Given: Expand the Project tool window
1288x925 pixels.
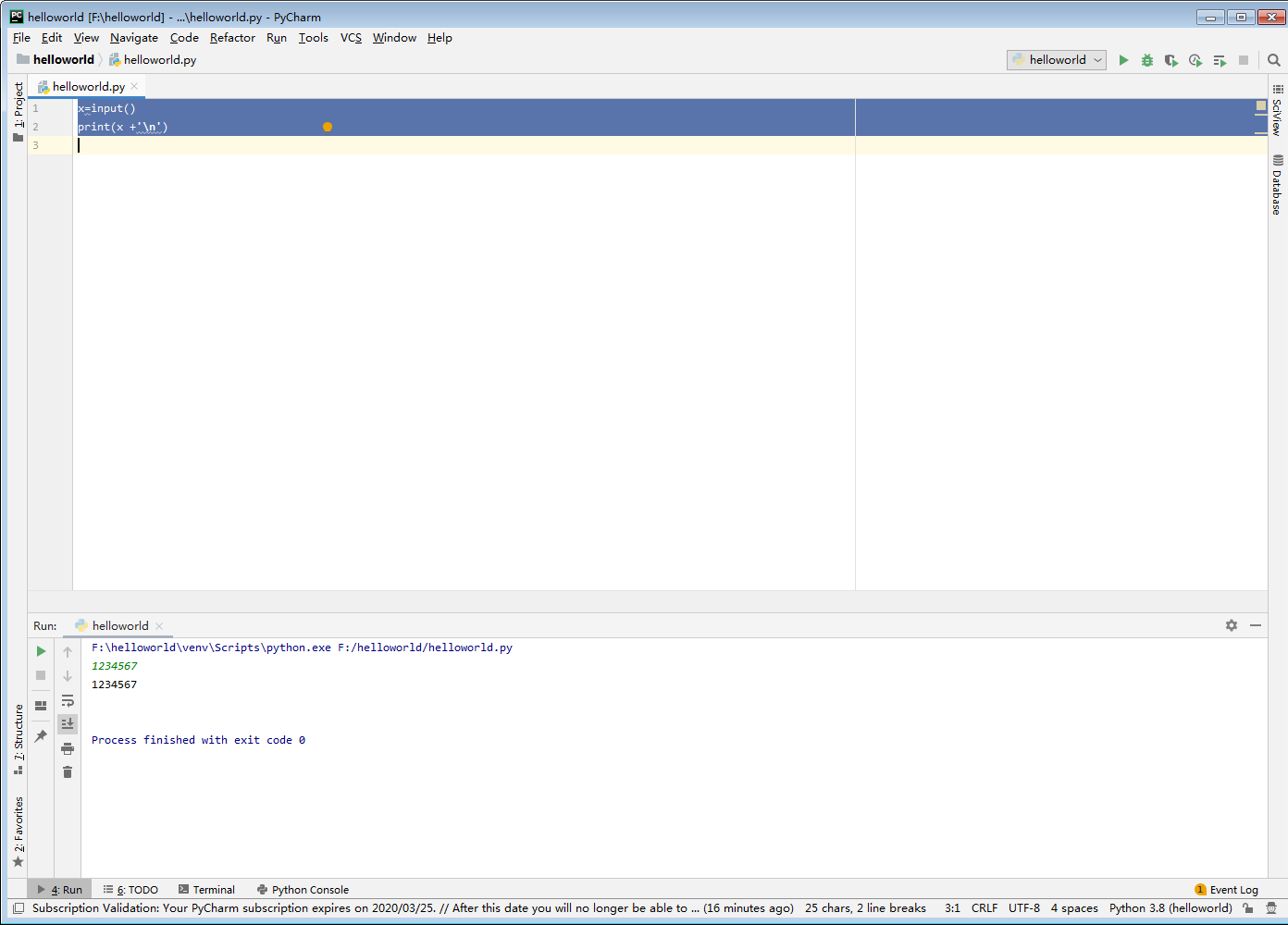Looking at the screenshot, I should (18, 111).
